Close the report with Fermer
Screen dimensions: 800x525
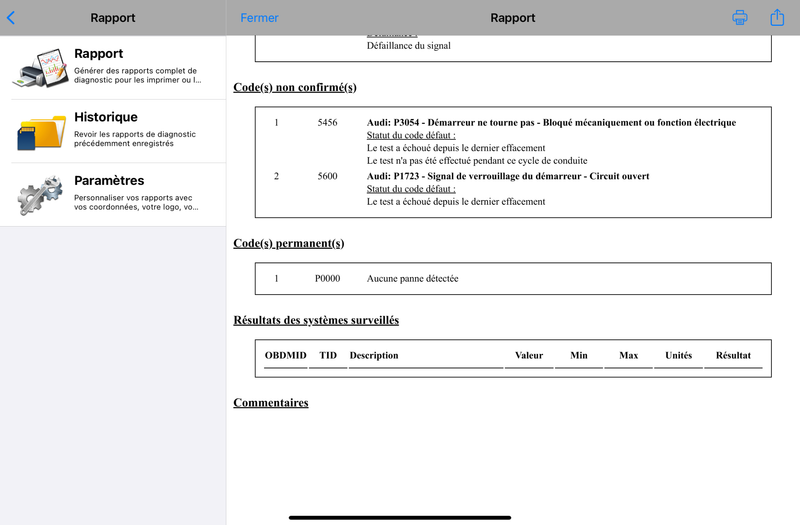pos(259,18)
